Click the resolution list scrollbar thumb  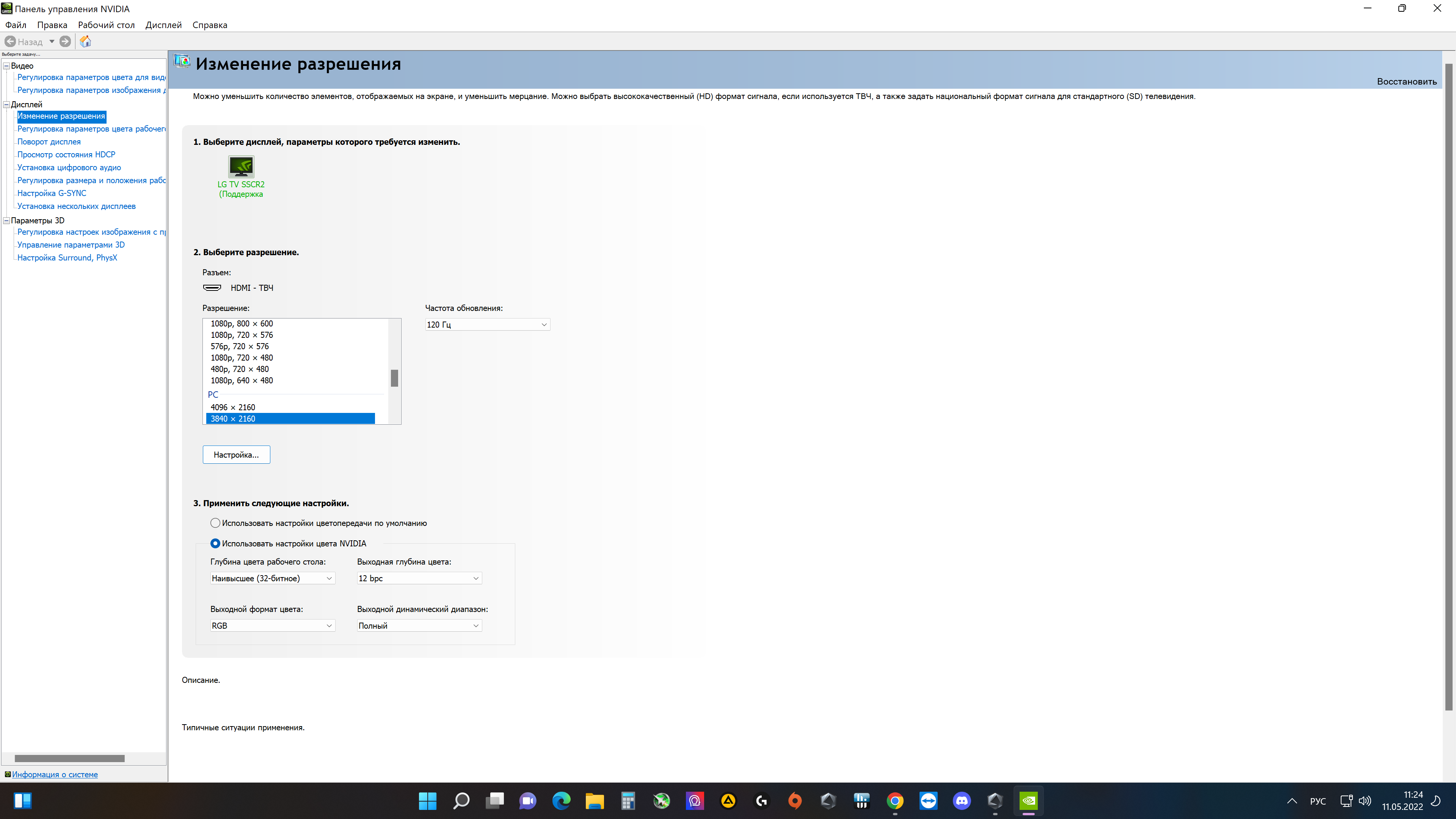[394, 378]
